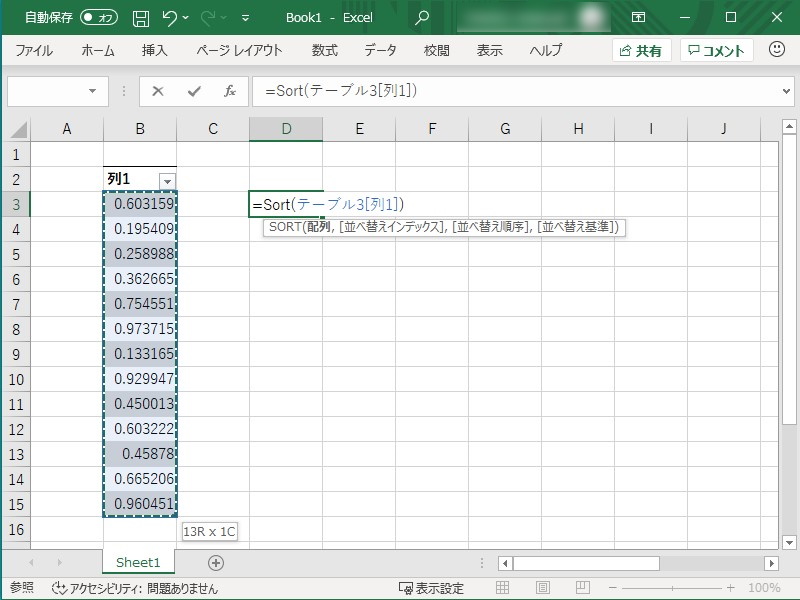800x600 pixels.
Task: Cancel formula entry with X icon
Action: click(x=158, y=91)
